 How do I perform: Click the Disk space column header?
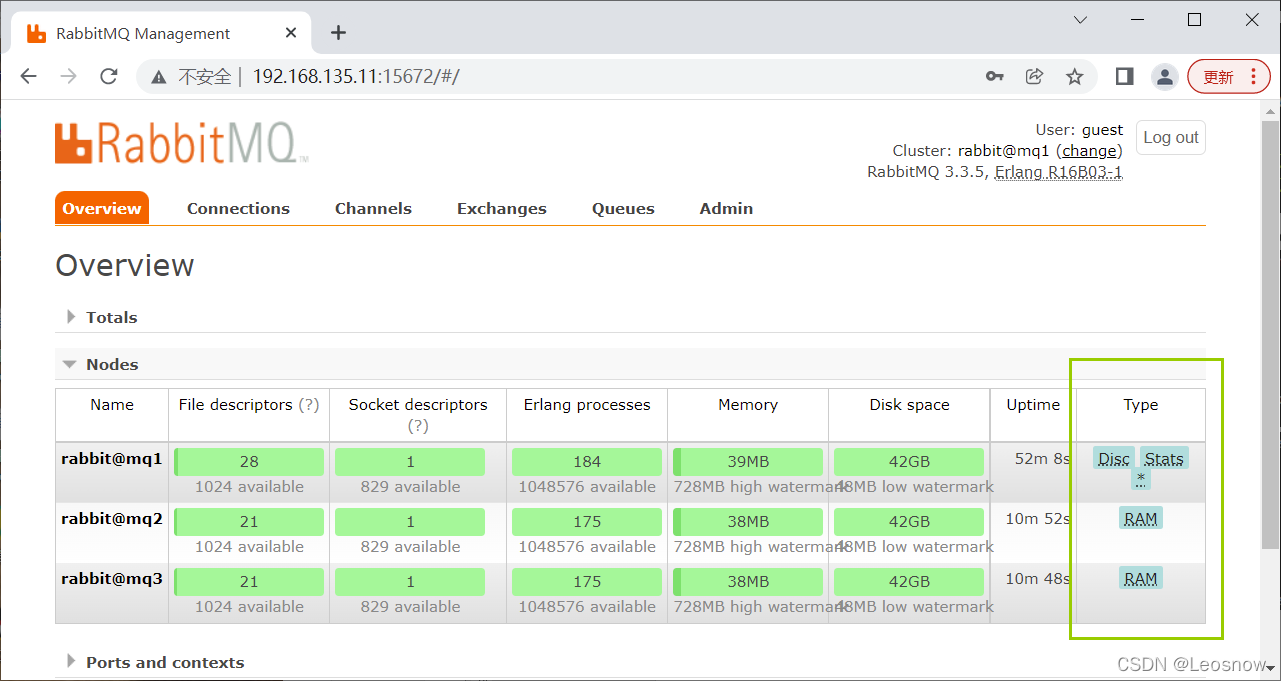tap(909, 405)
